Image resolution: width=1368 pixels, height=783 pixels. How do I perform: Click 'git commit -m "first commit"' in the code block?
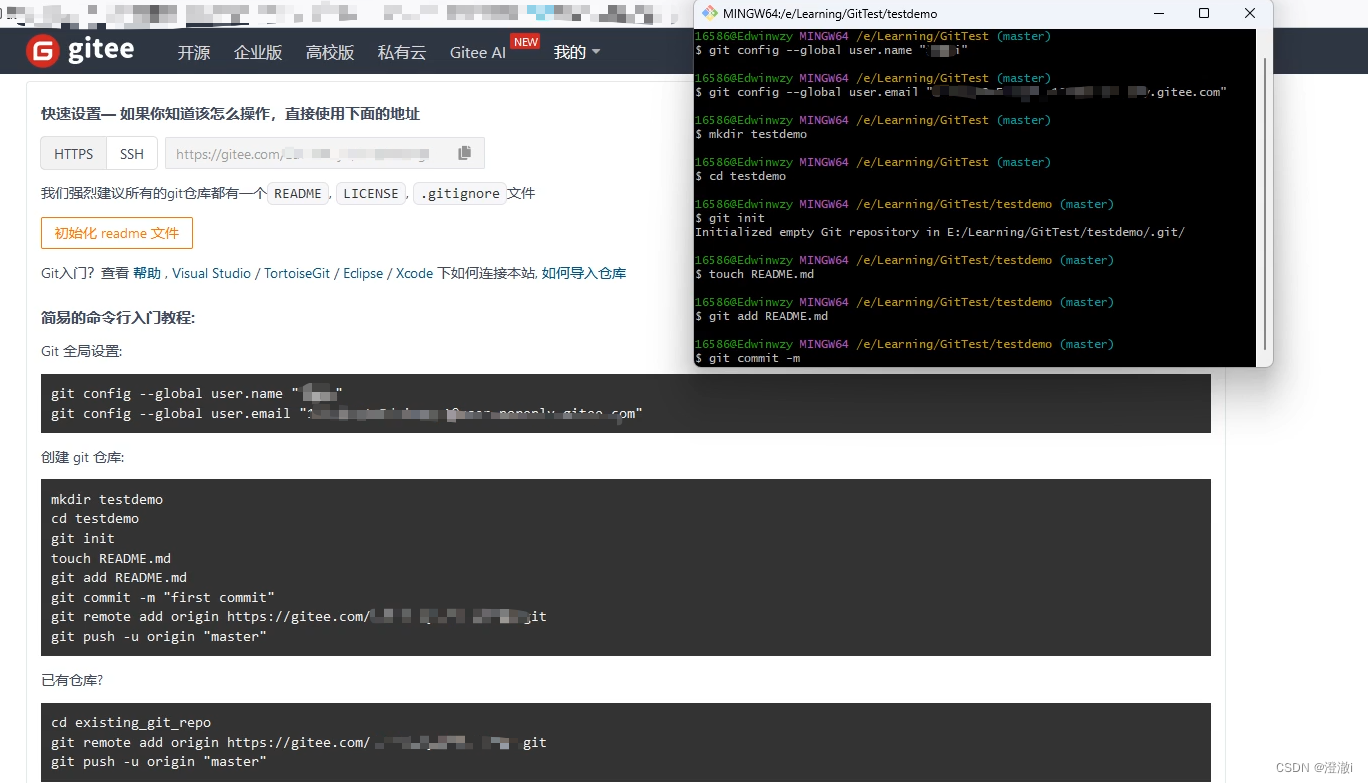click(x=163, y=597)
